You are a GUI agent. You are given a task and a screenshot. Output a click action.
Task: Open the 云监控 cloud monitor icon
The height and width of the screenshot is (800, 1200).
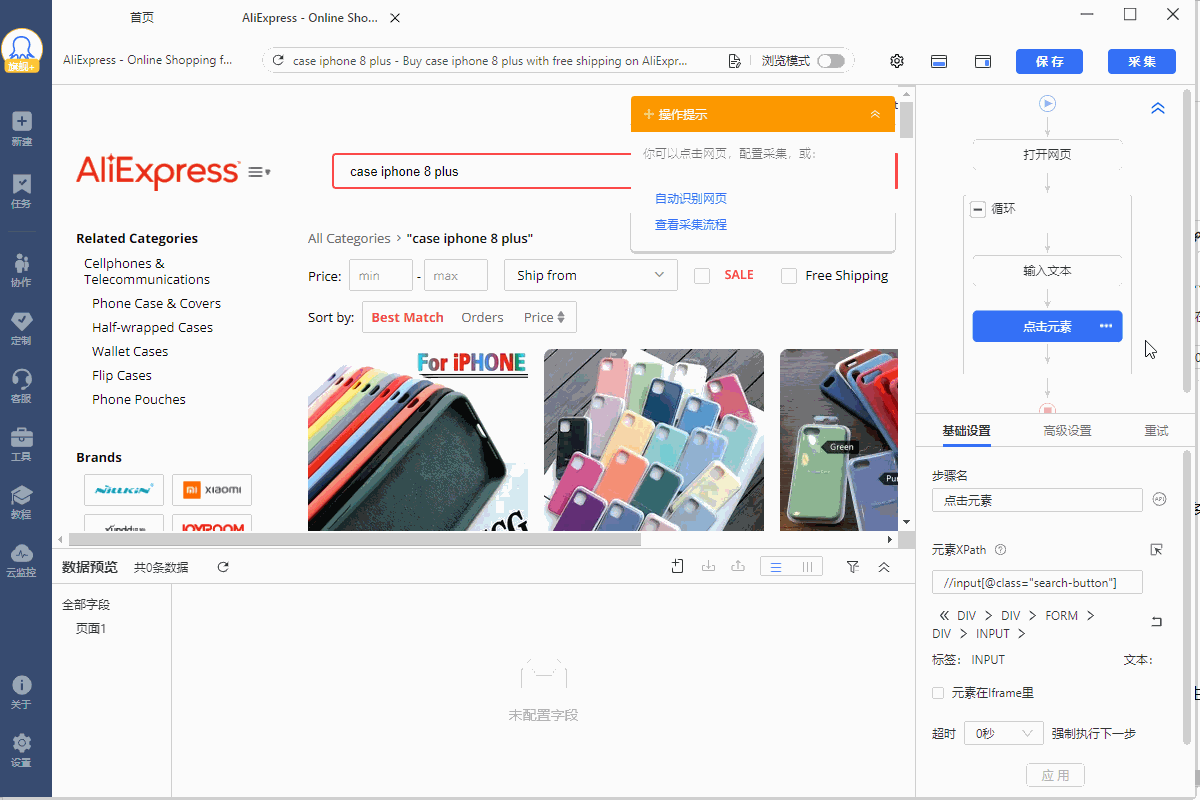pyautogui.click(x=22, y=560)
